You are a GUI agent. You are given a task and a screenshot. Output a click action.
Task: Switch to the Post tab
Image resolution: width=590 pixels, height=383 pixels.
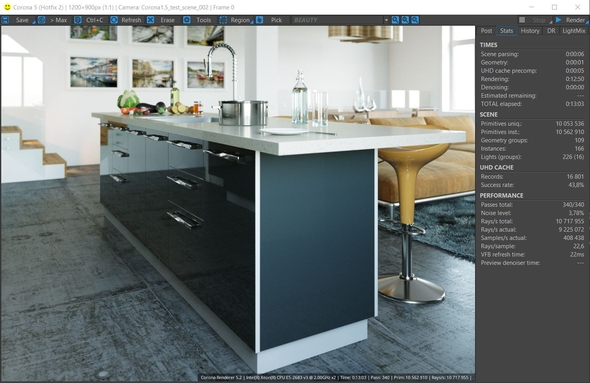(486, 31)
